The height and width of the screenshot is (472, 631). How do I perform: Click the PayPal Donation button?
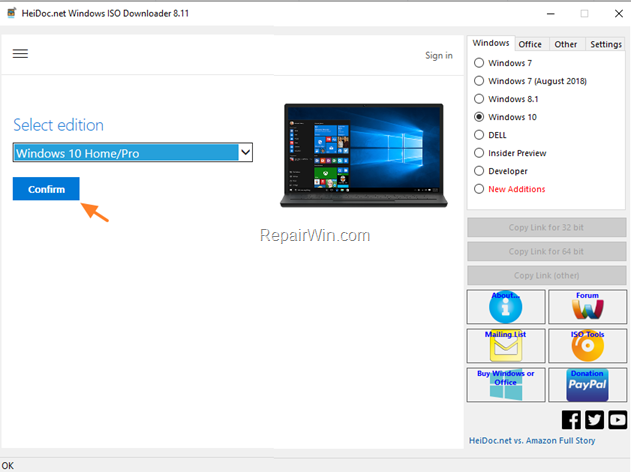pyautogui.click(x=588, y=385)
